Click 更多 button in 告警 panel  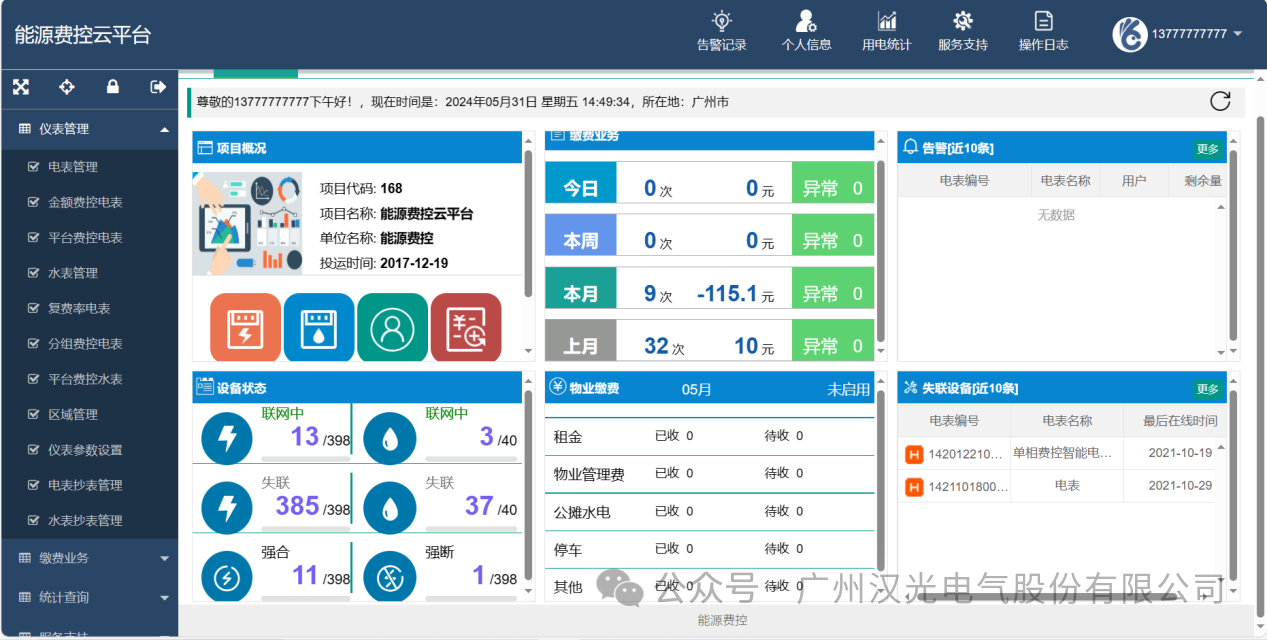point(1207,149)
